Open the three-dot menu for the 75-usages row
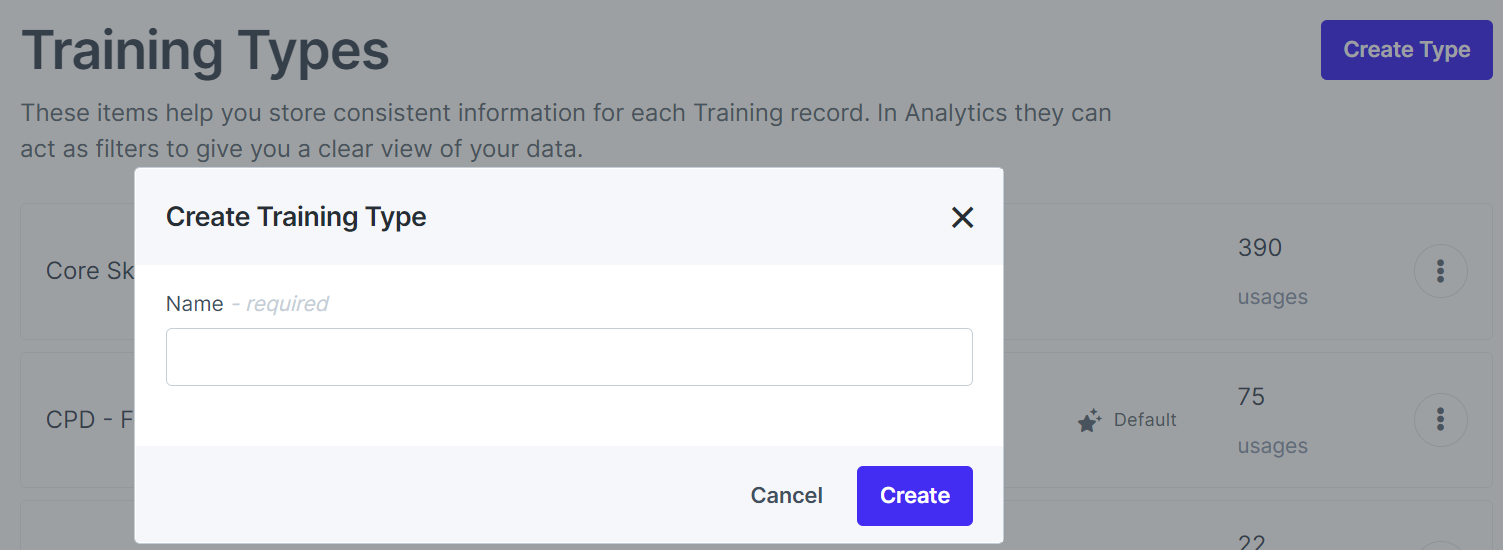The width and height of the screenshot is (1503, 550). [x=1440, y=420]
